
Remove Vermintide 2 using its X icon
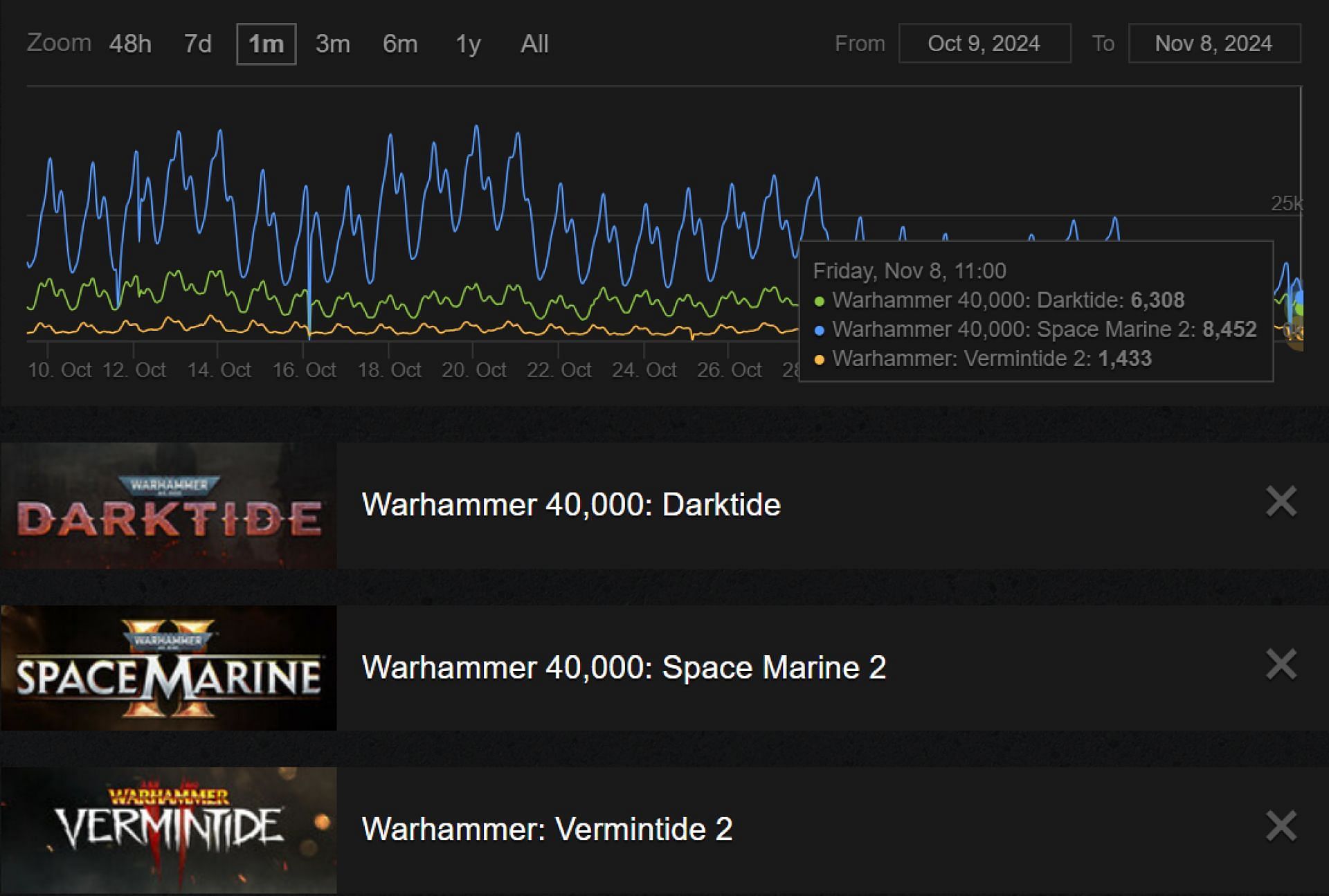(x=1281, y=827)
